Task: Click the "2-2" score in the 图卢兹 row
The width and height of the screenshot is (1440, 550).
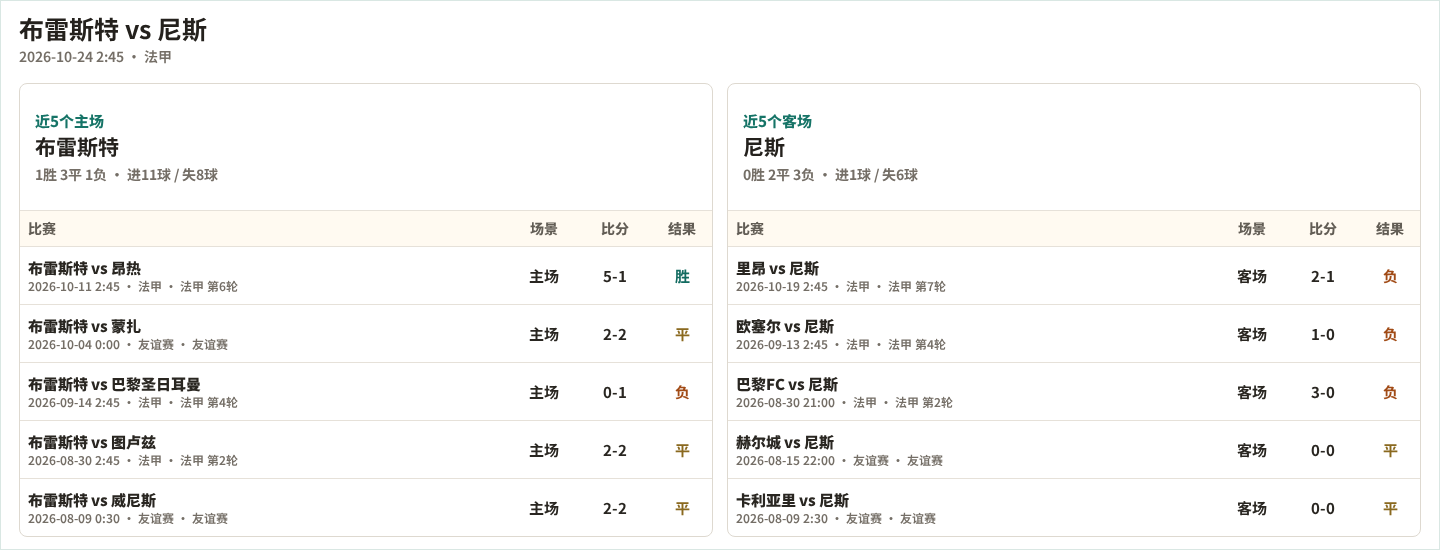Action: 615,450
